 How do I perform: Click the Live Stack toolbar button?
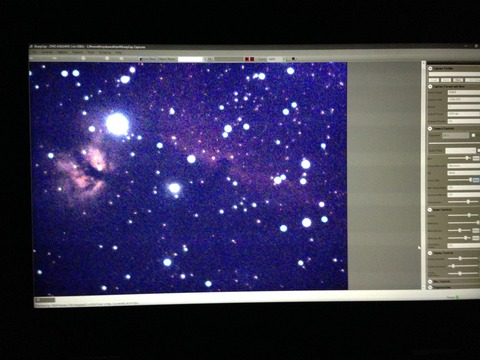tap(148, 59)
